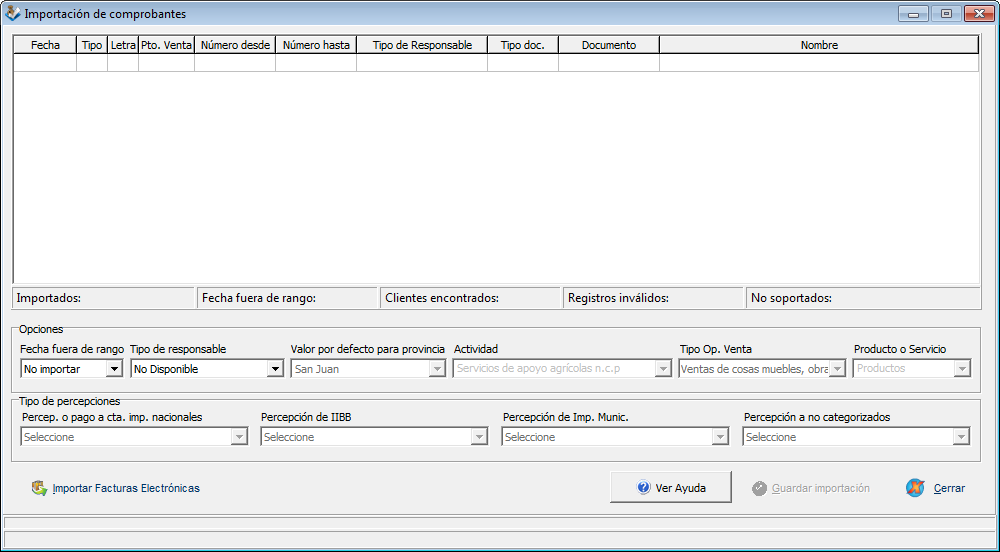The image size is (1000, 552).
Task: Expand the Percepción a no categorizados dropdown
Action: point(961,437)
